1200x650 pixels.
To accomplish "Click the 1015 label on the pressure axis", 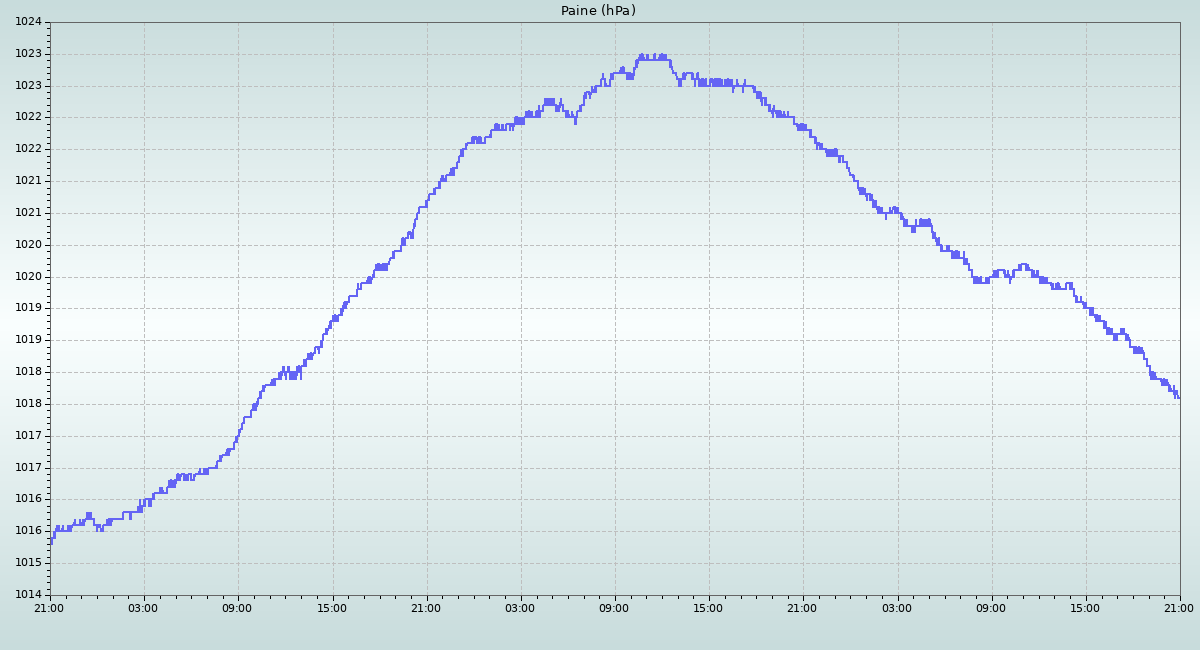I will (x=29, y=563).
